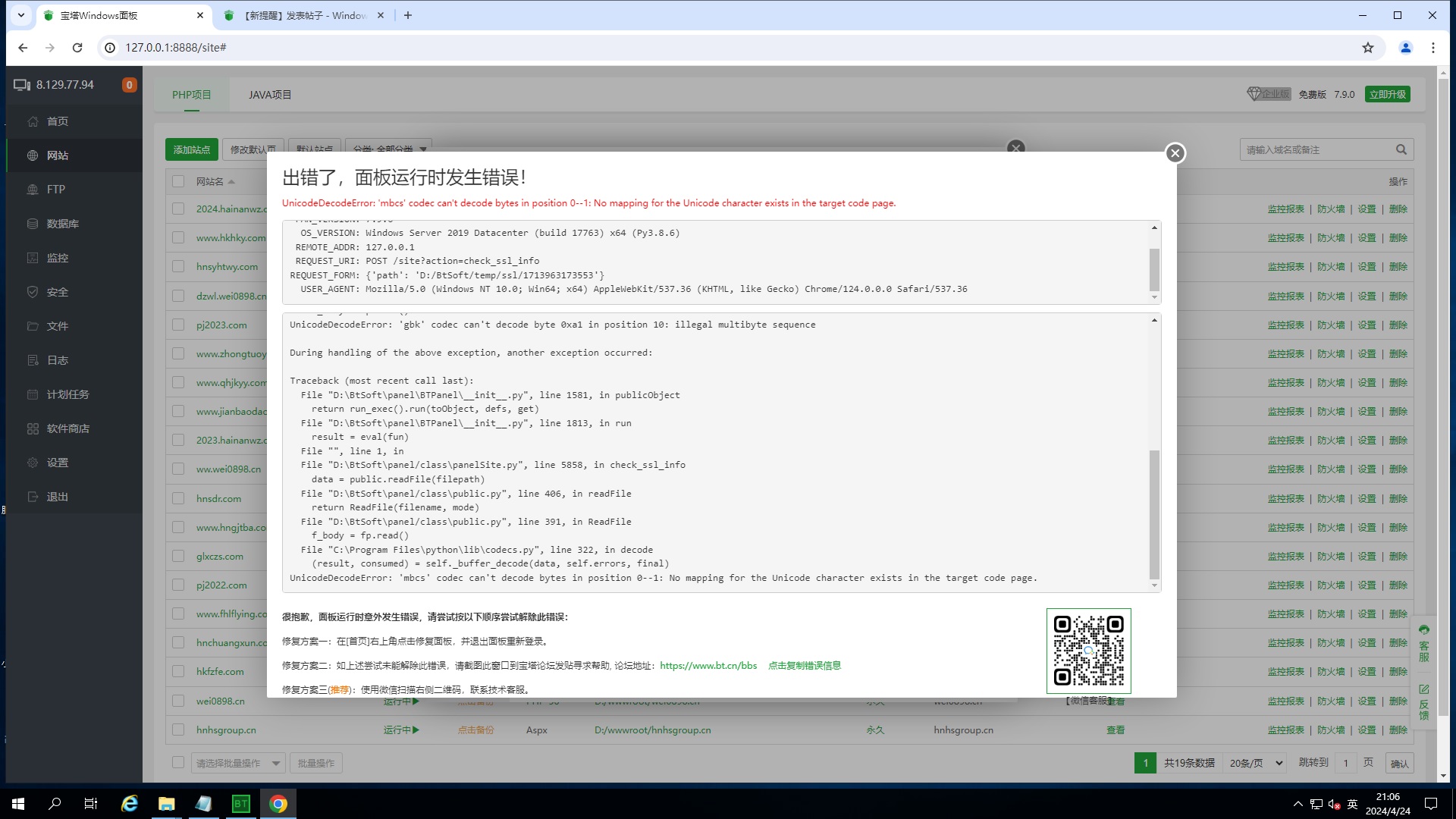Viewport: 1456px width, 819px height.
Task: Open 设置 gear icon in sidebar
Action: click(x=33, y=463)
